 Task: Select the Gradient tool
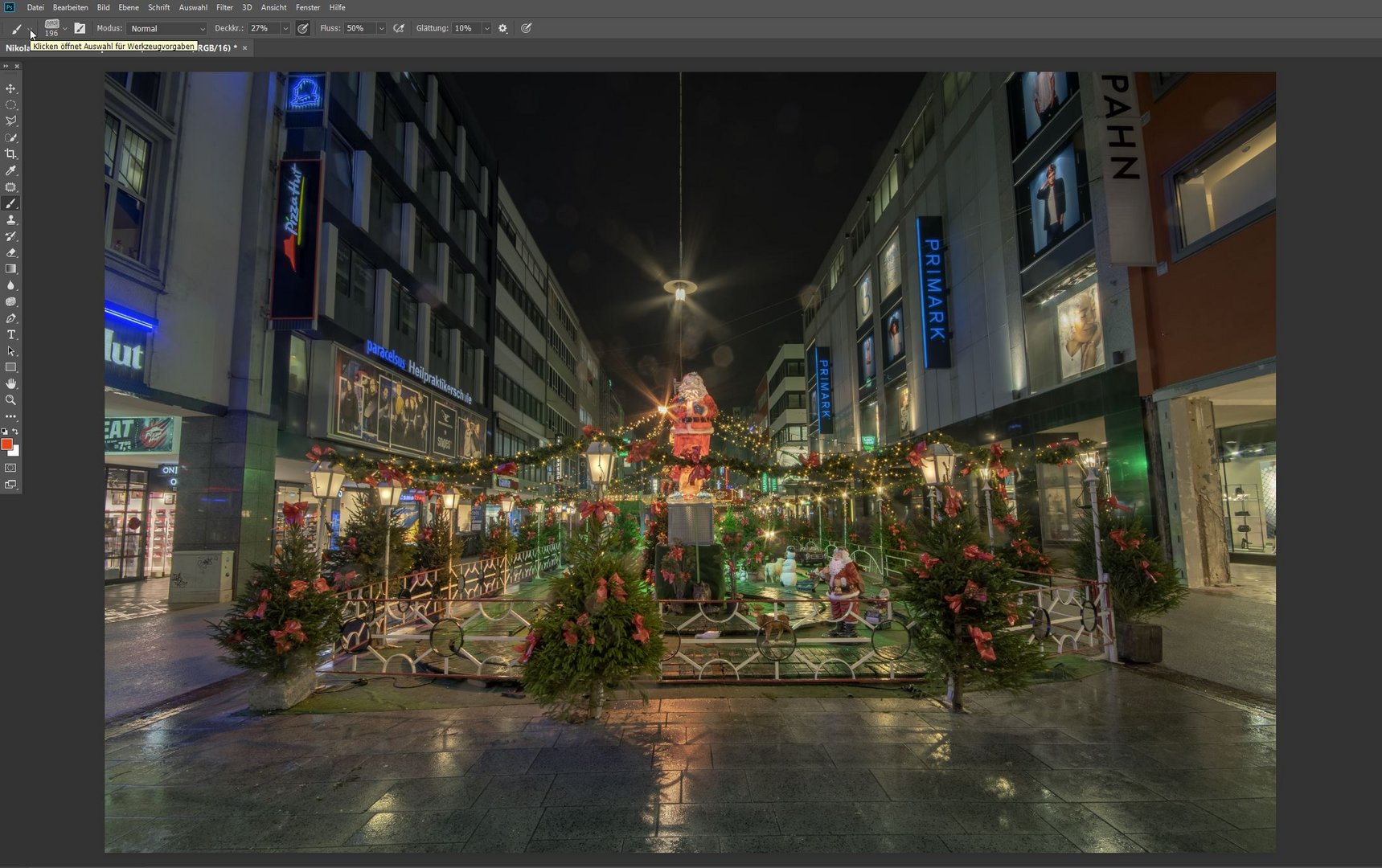click(10, 269)
